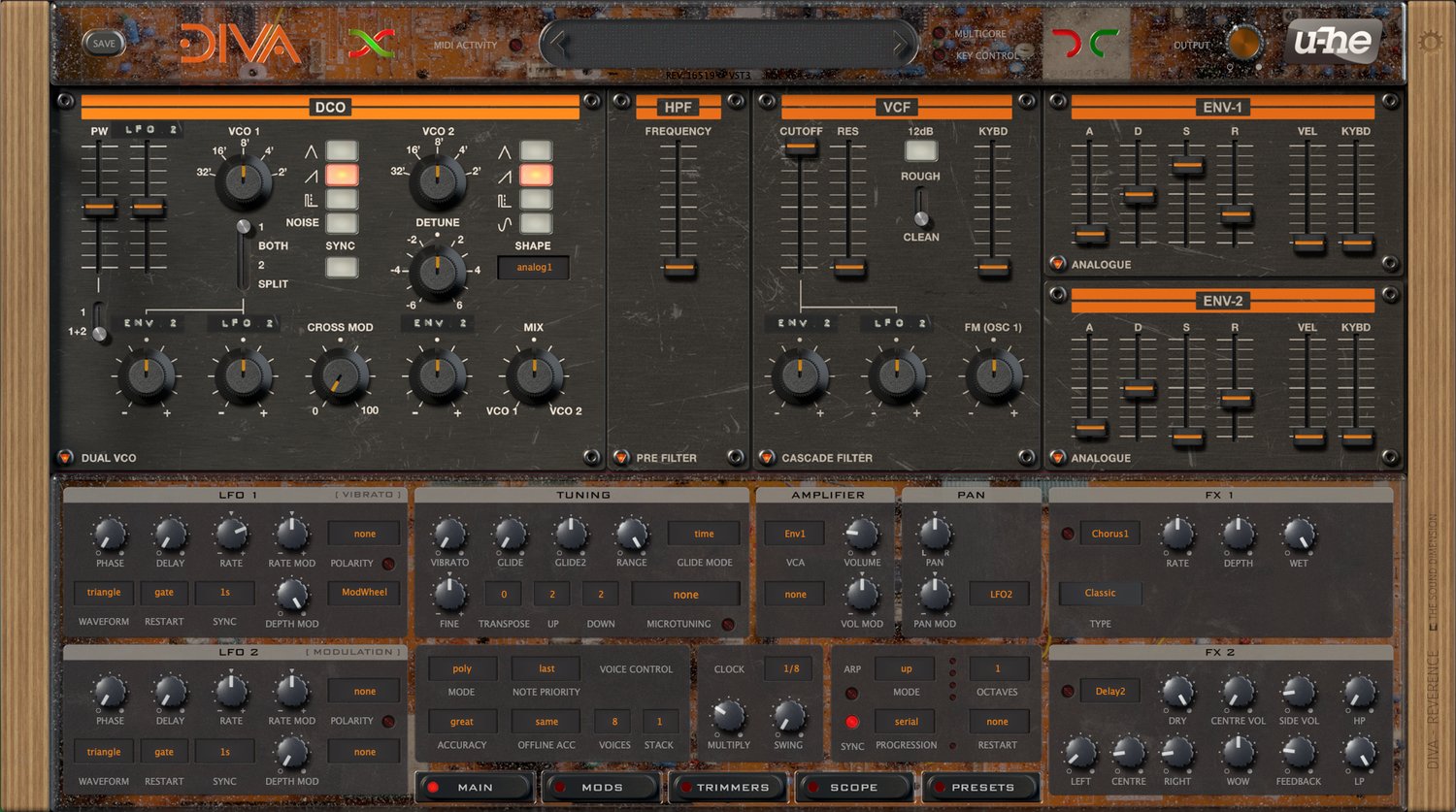The width and height of the screenshot is (1456, 812).
Task: Click the clock MULTIPLY knob
Action: pos(728,716)
